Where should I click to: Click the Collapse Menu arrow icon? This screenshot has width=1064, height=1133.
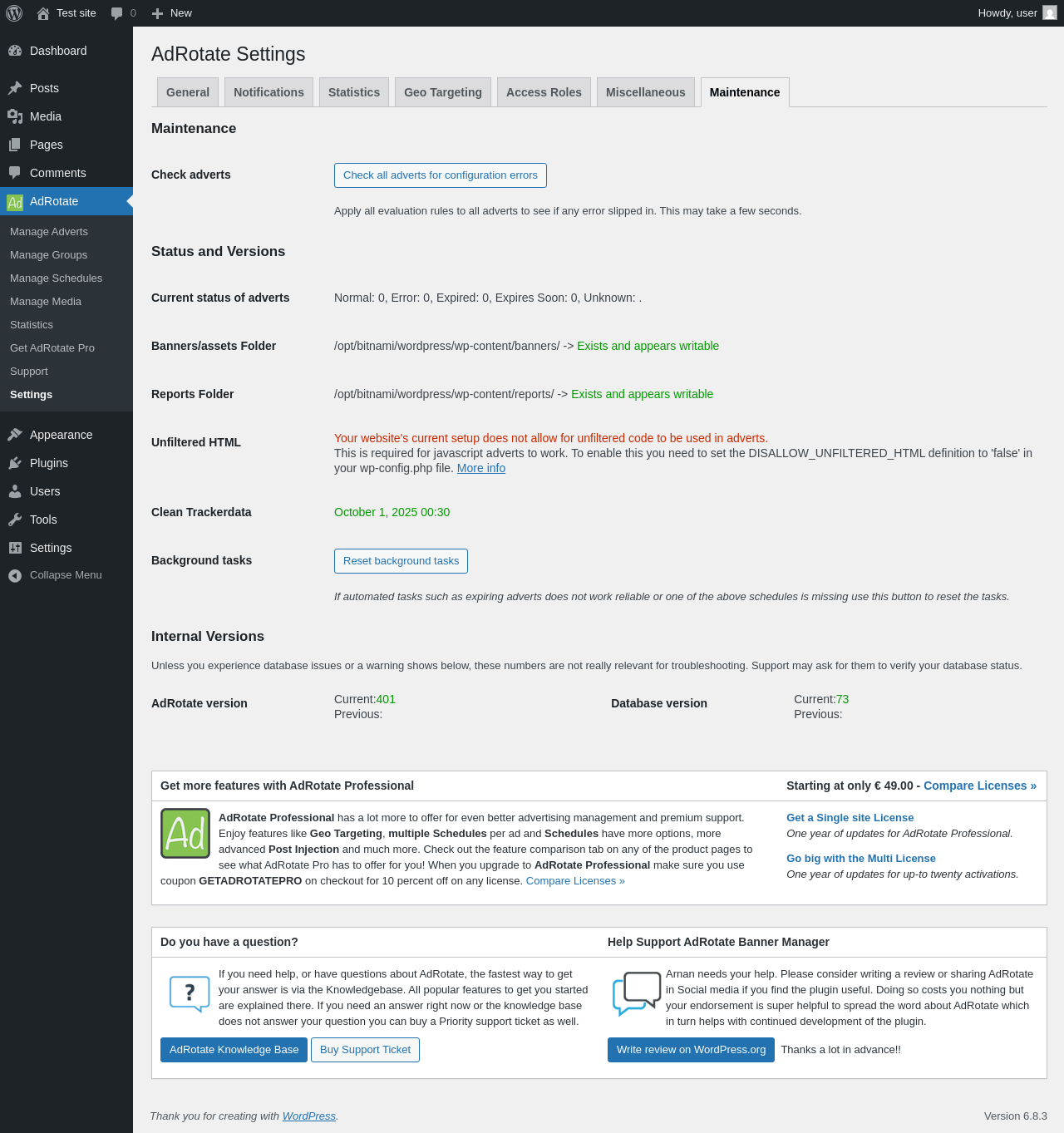click(x=15, y=575)
